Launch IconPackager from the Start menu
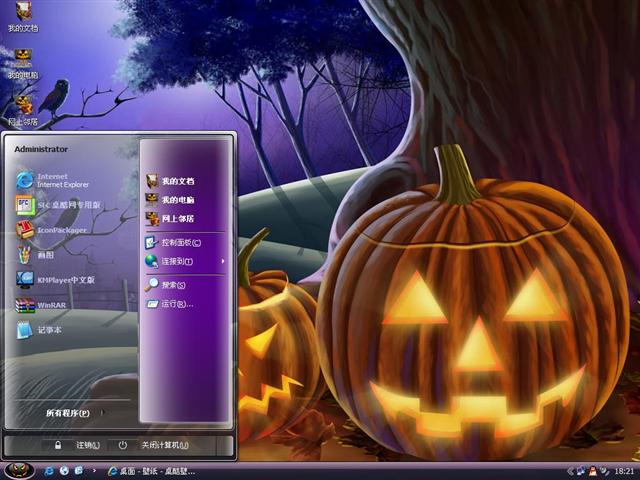Viewport: 640px width, 480px height. (60, 230)
